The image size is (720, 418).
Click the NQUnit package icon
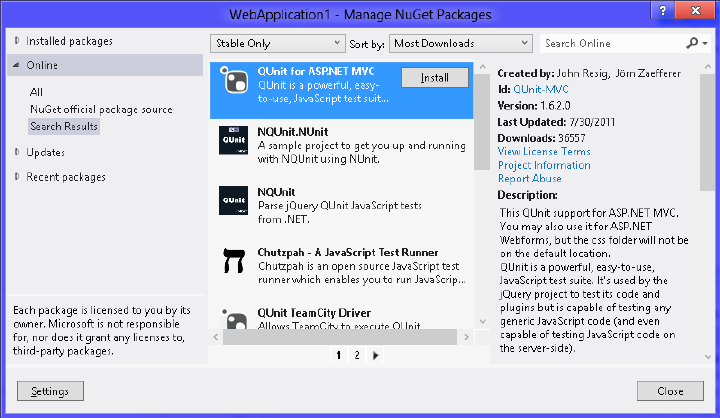point(233,200)
